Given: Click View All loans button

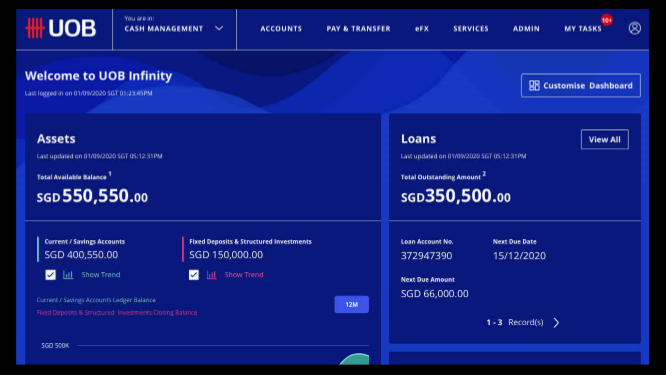Looking at the screenshot, I should [604, 139].
